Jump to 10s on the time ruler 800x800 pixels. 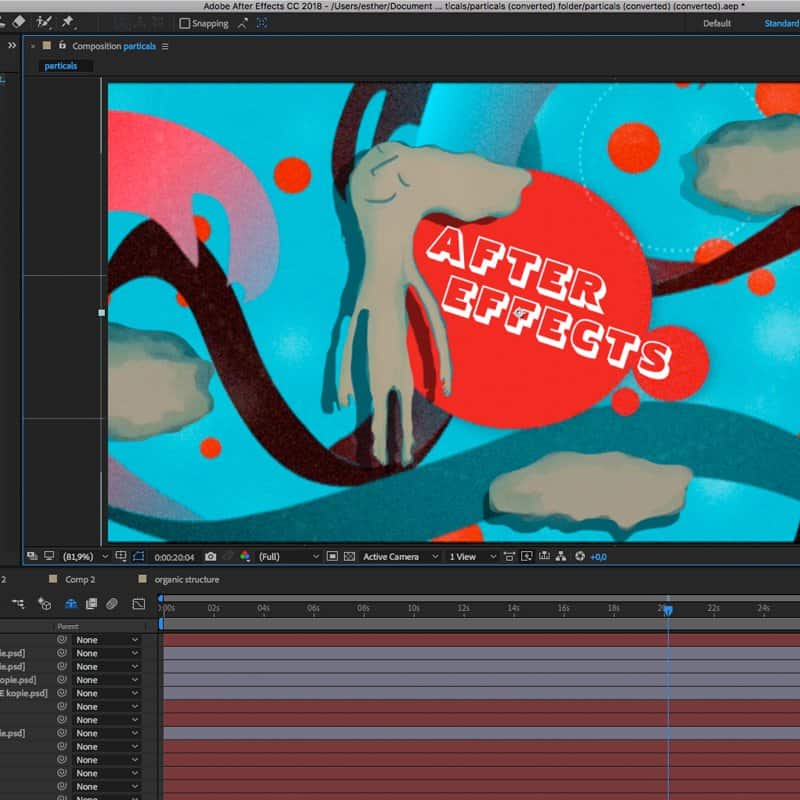tap(414, 608)
